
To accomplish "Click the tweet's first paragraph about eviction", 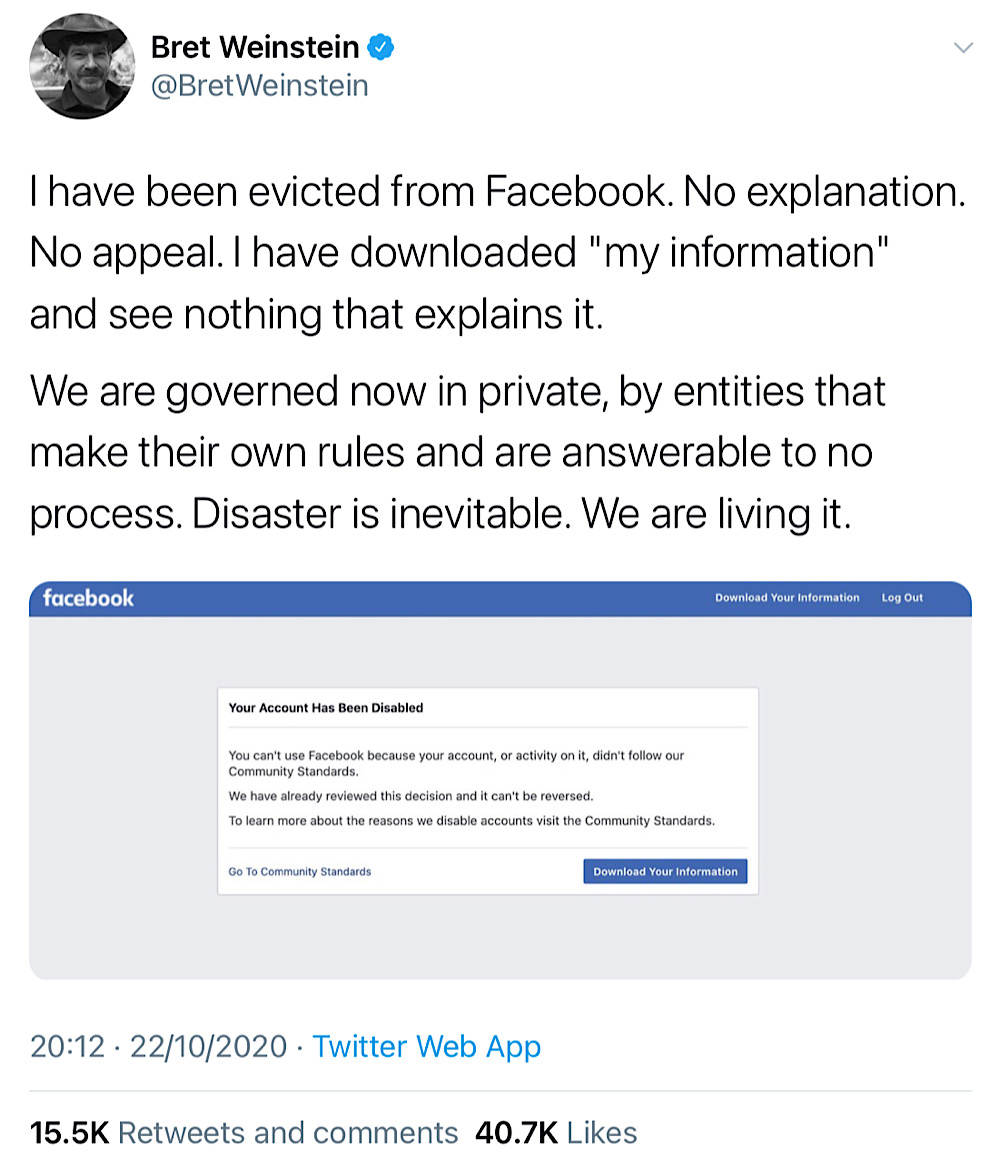I will (x=497, y=253).
